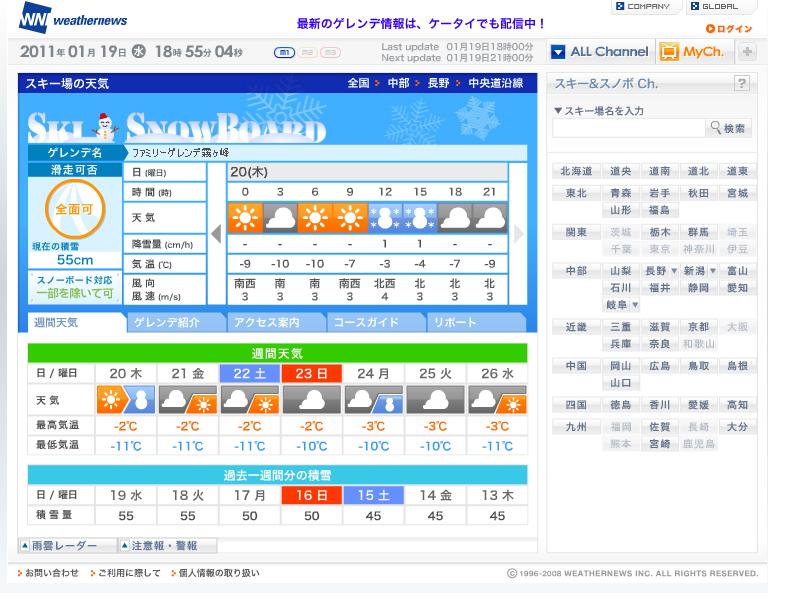This screenshot has height=600, width=800.
Task: Select the m1 size toggle
Action: (284, 53)
